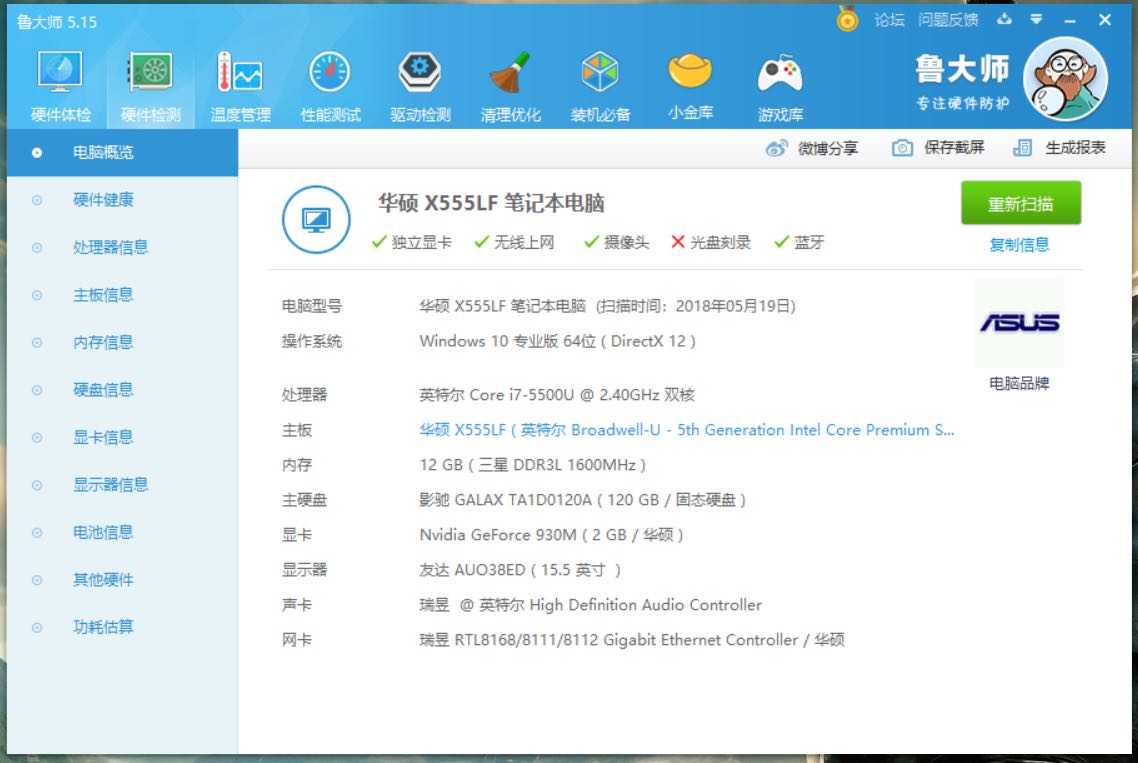This screenshot has width=1138, height=763.
Task: Click 蓝牙 feature indicator
Action: 798,242
